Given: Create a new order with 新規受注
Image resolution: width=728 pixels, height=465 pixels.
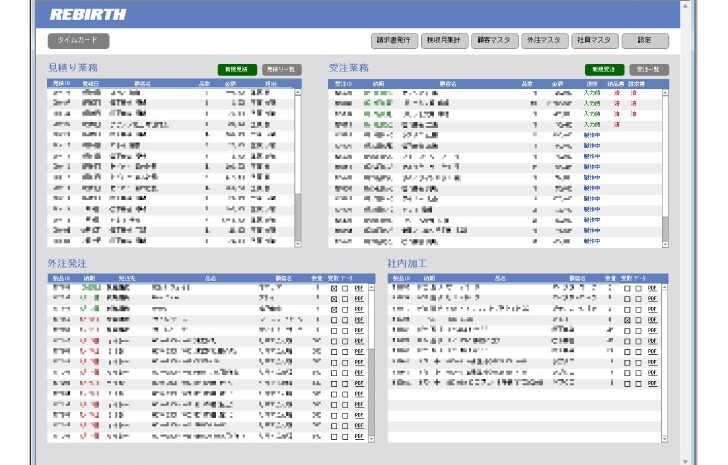Looking at the screenshot, I should (x=604, y=70).
